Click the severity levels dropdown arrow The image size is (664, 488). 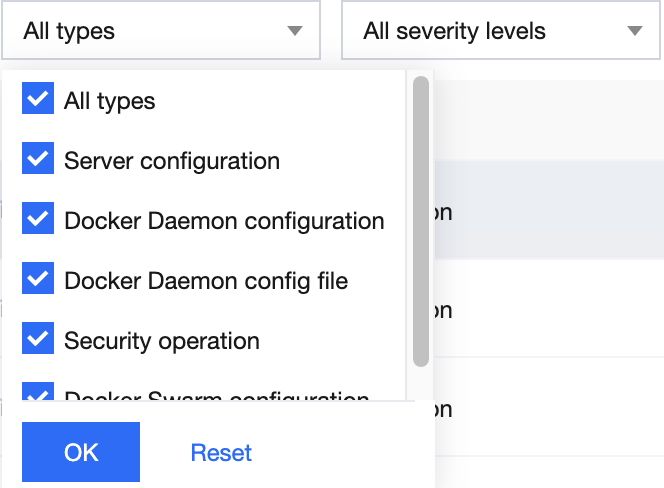click(635, 31)
